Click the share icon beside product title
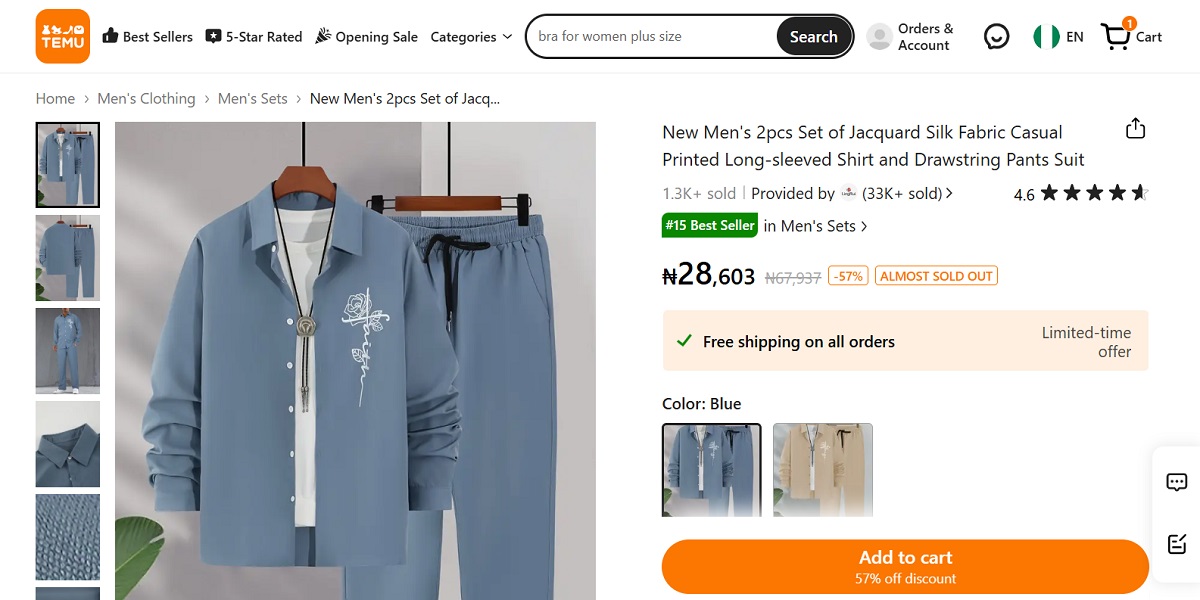 click(1135, 129)
